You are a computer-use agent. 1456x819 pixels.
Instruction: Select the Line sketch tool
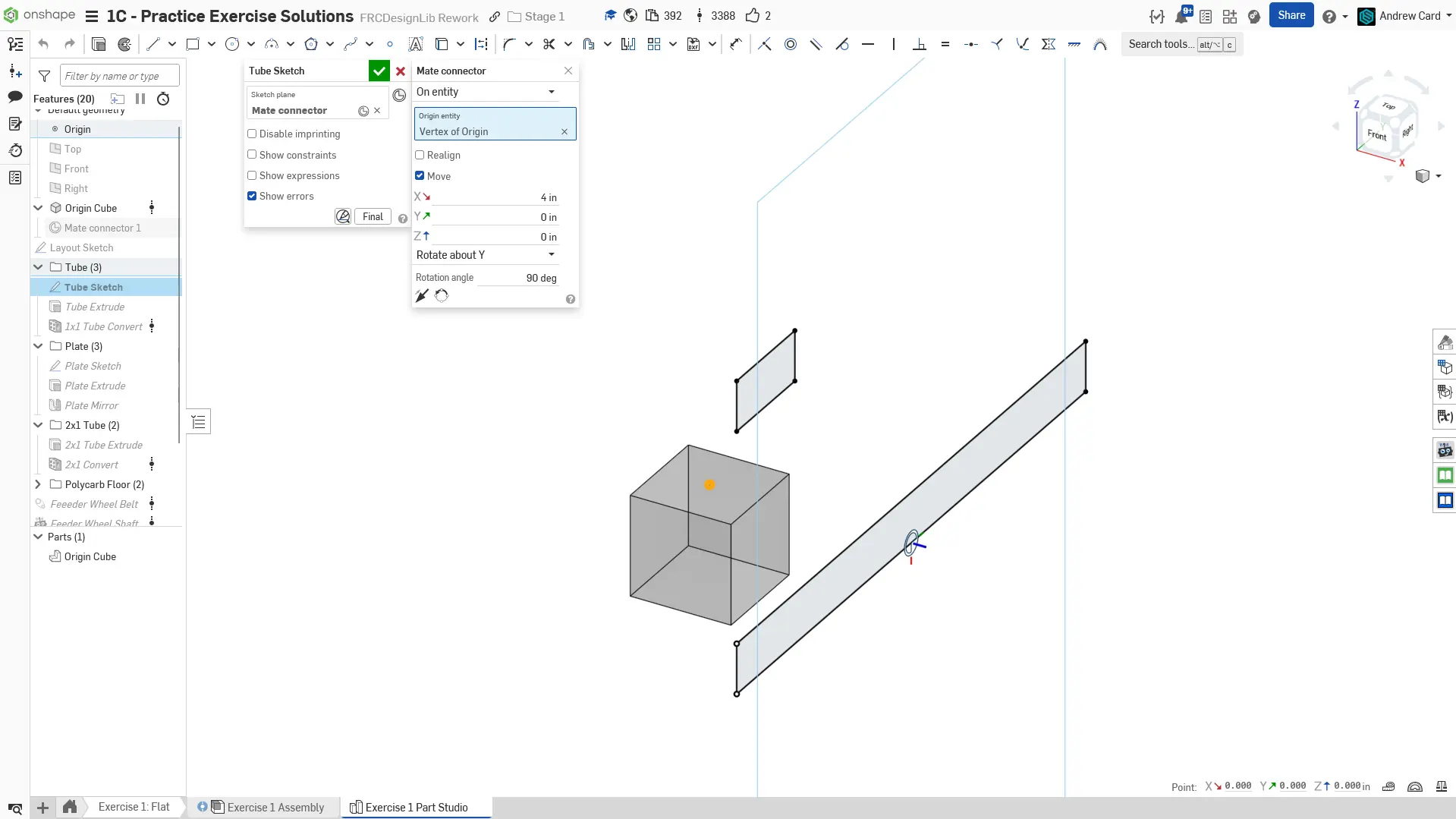click(153, 44)
